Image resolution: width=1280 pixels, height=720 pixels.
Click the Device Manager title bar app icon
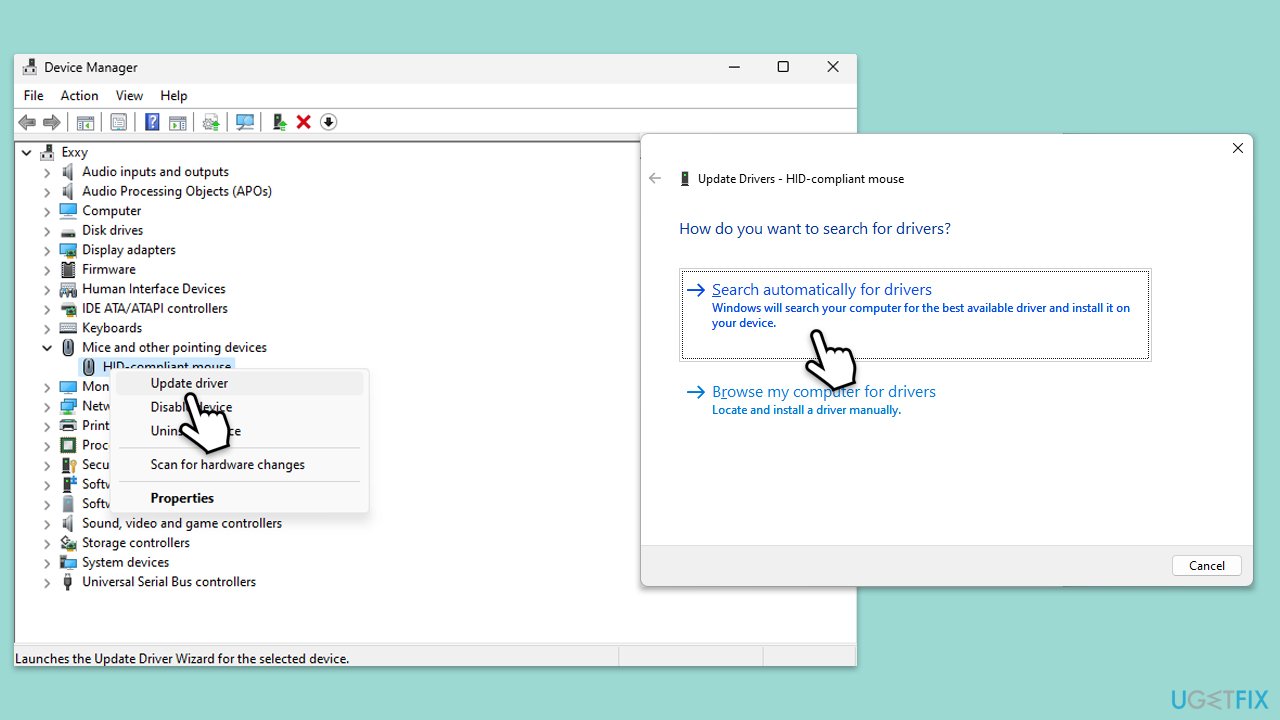point(30,67)
